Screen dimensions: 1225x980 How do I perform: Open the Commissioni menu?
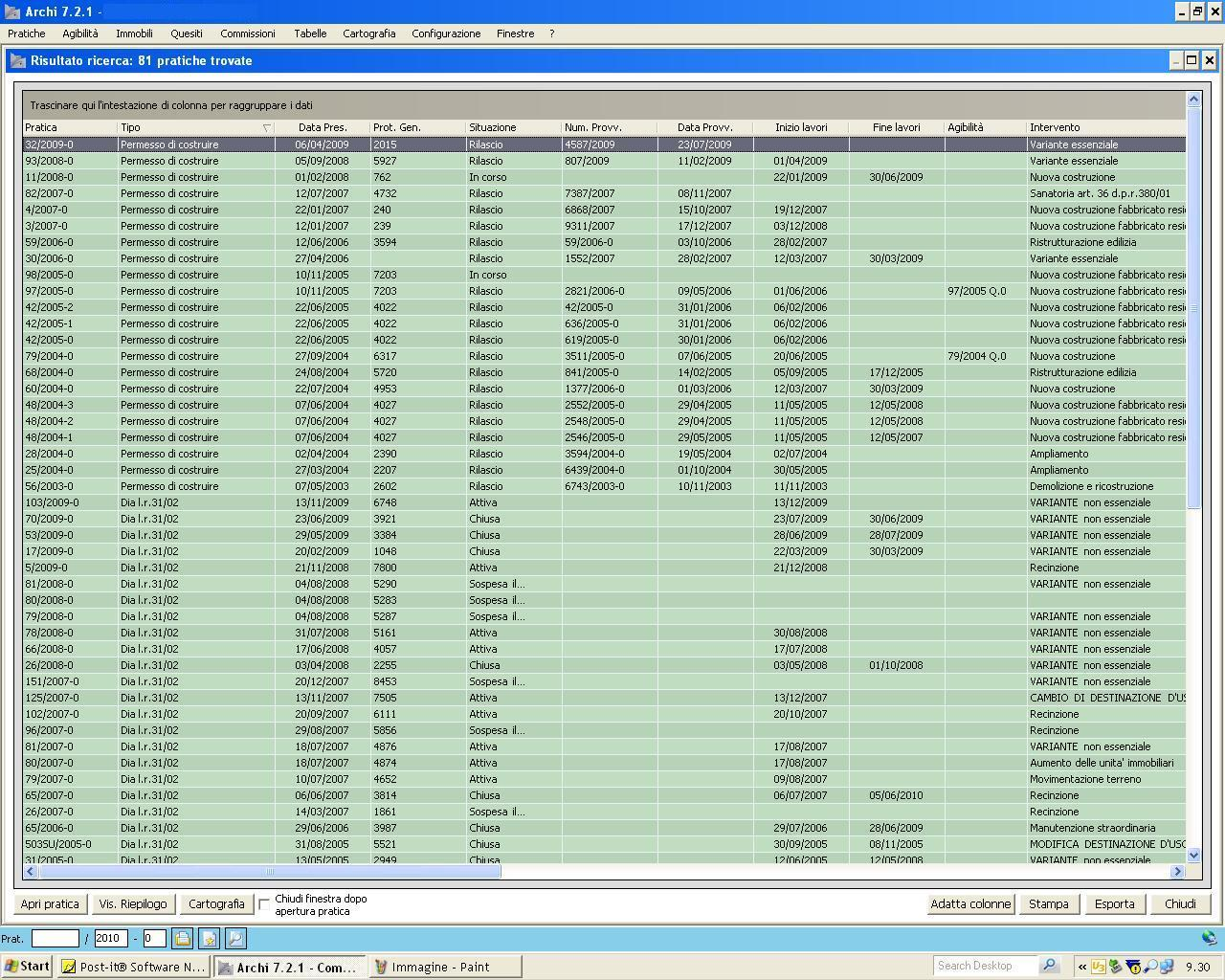(248, 33)
